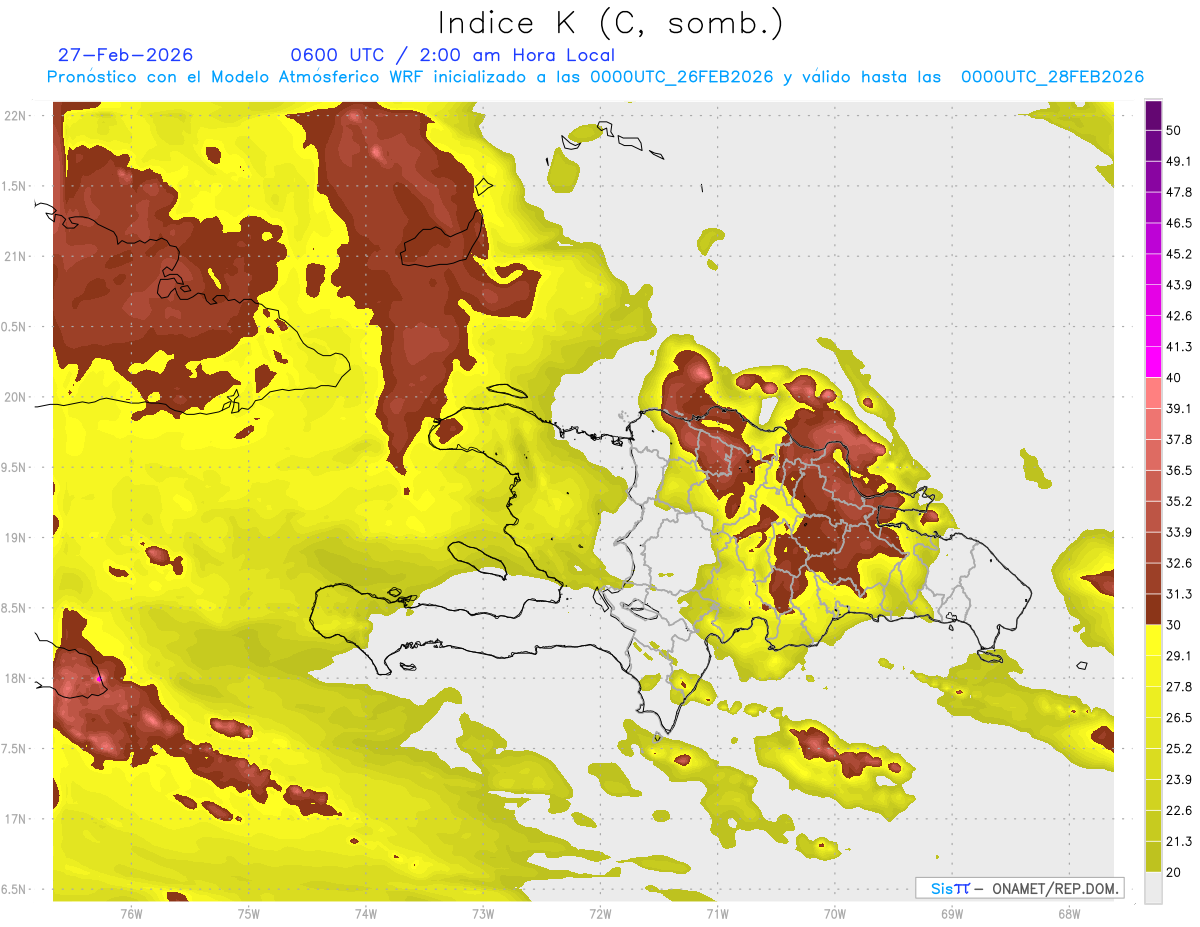Select the color scale value "21.3"
This screenshot has height=927, width=1200.
(x=1179, y=841)
